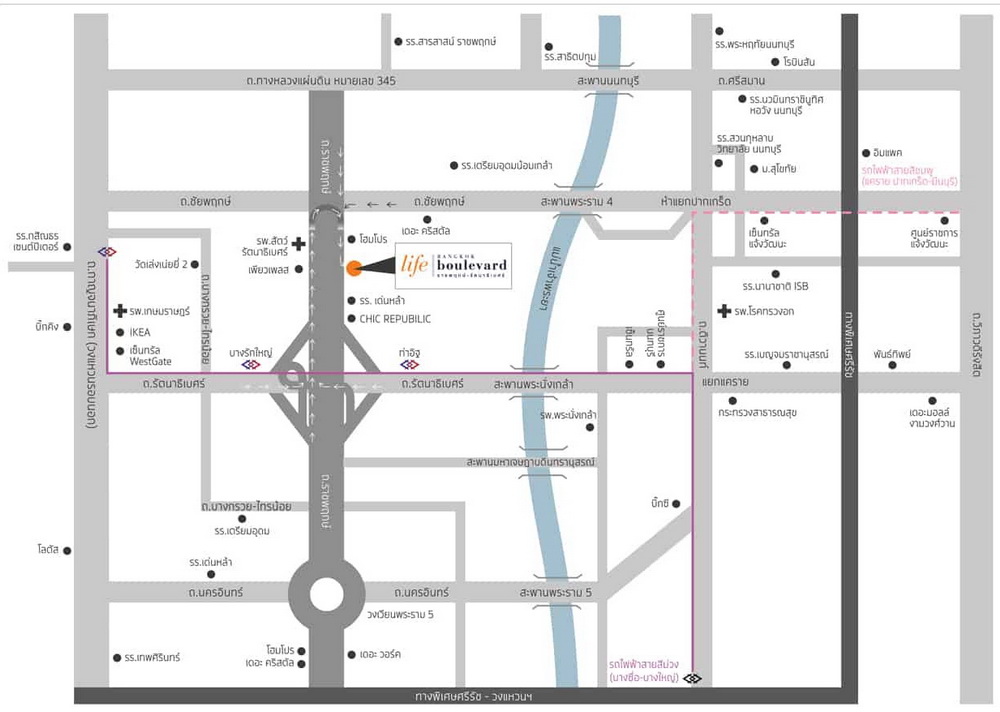The height and width of the screenshot is (712, 1000).
Task: Click the dot beside รร.เตรียมอุดมน้อมเกล้า
Action: [453, 166]
